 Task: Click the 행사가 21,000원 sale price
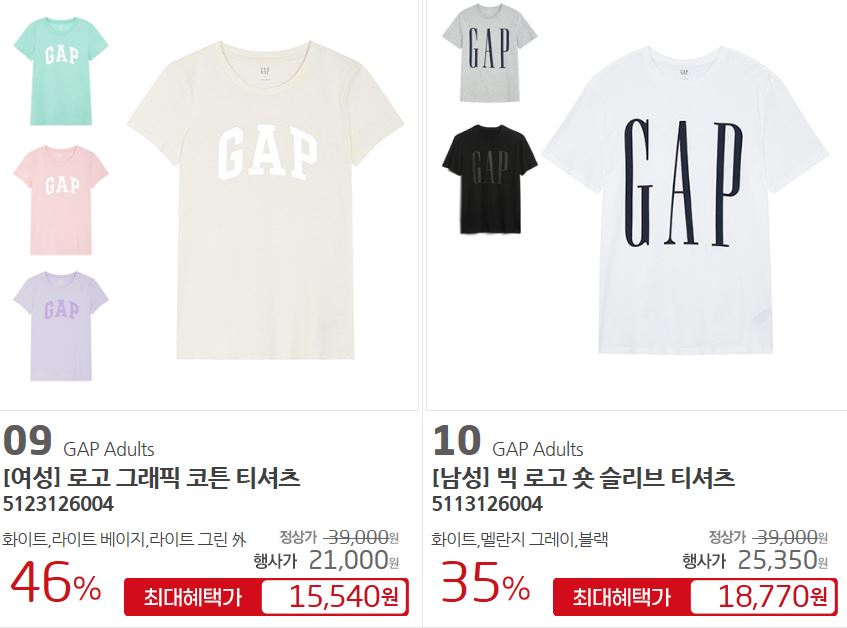326,560
